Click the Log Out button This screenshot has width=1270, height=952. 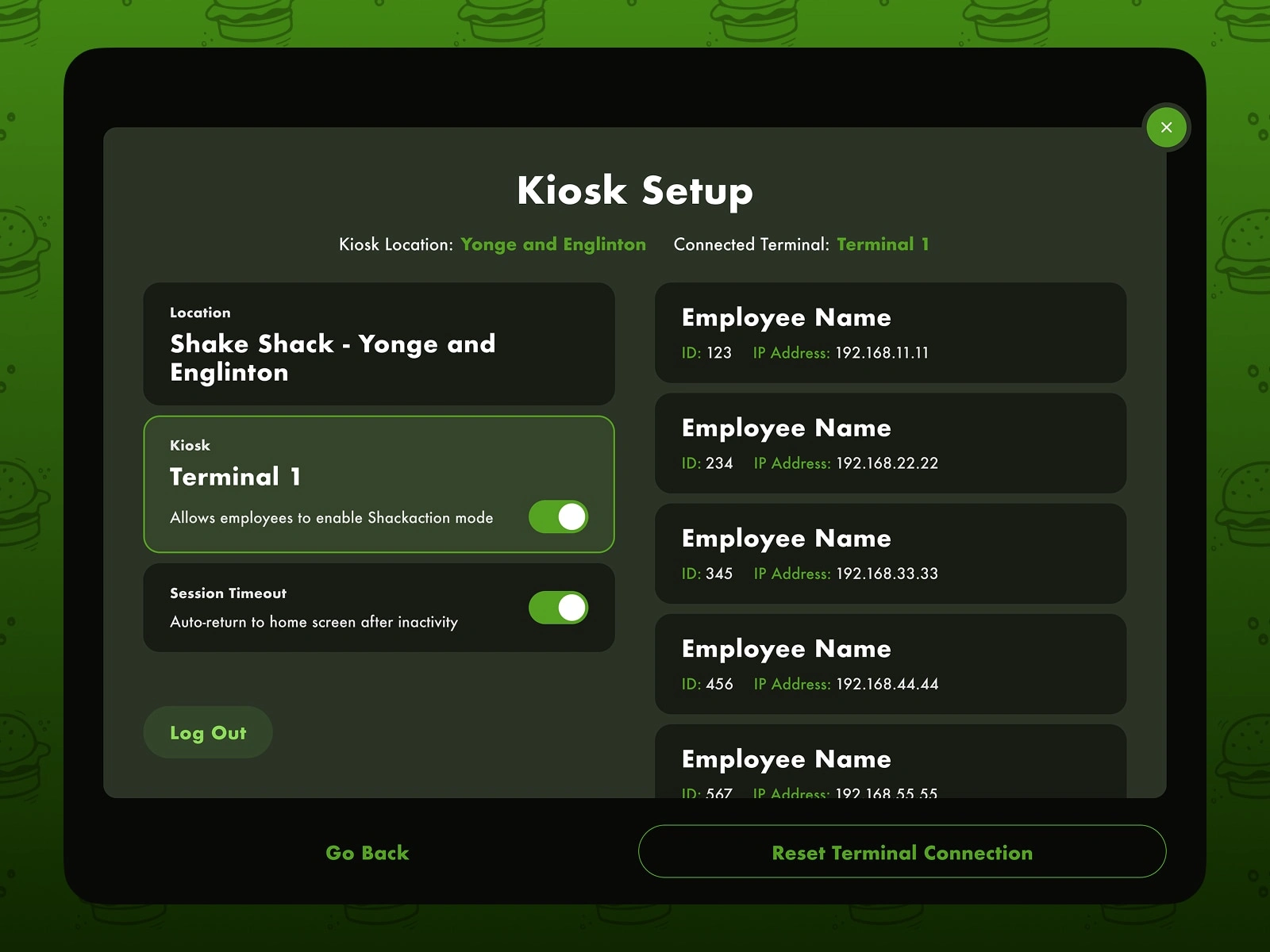208,732
